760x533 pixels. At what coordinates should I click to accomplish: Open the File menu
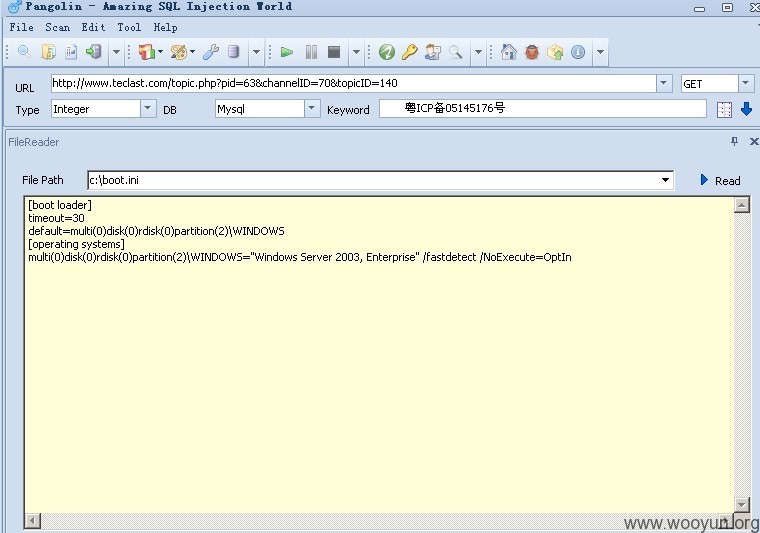pos(21,27)
